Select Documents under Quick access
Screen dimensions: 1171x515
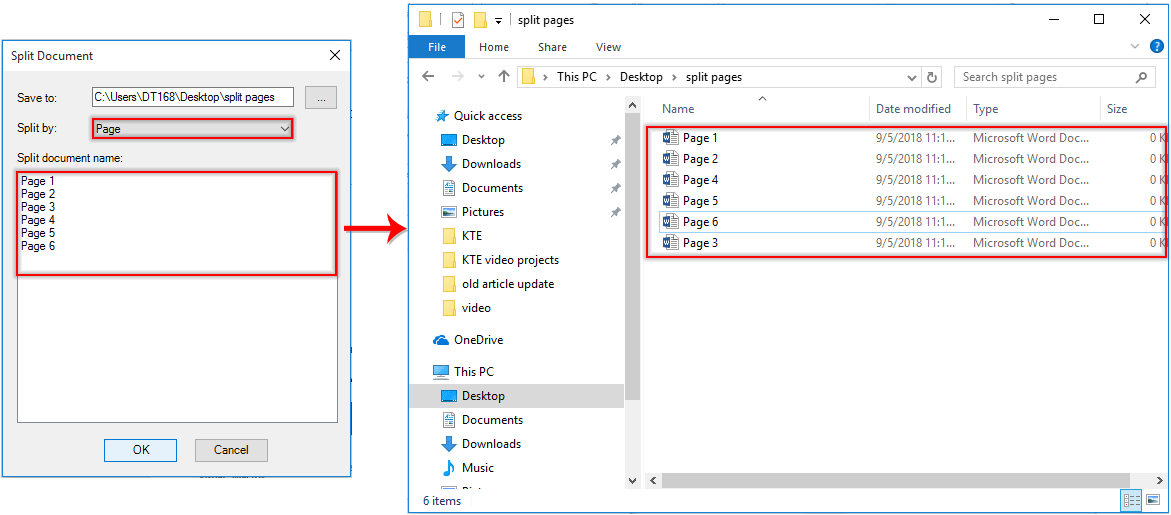click(492, 187)
